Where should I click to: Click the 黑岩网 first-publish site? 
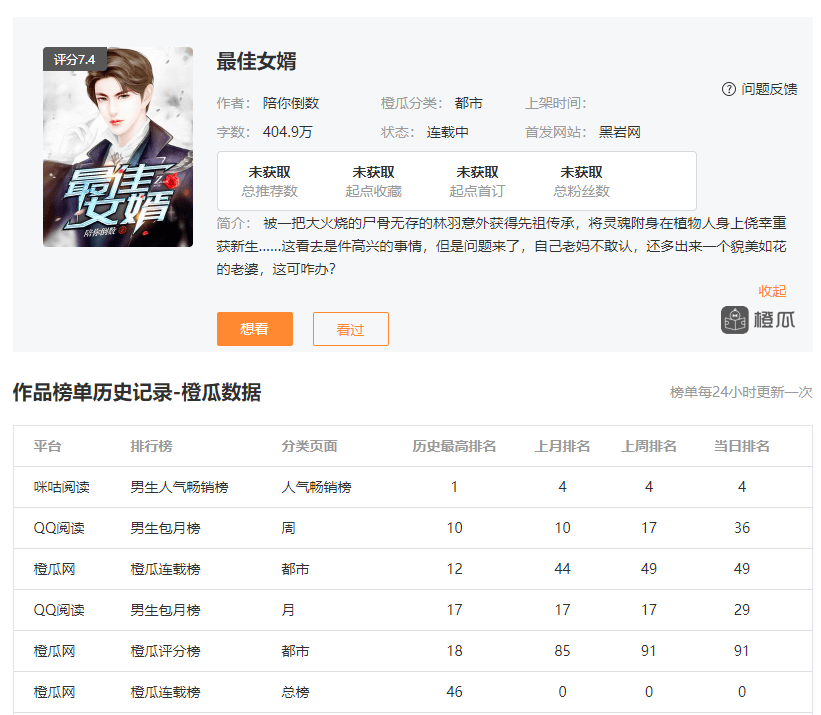click(619, 132)
